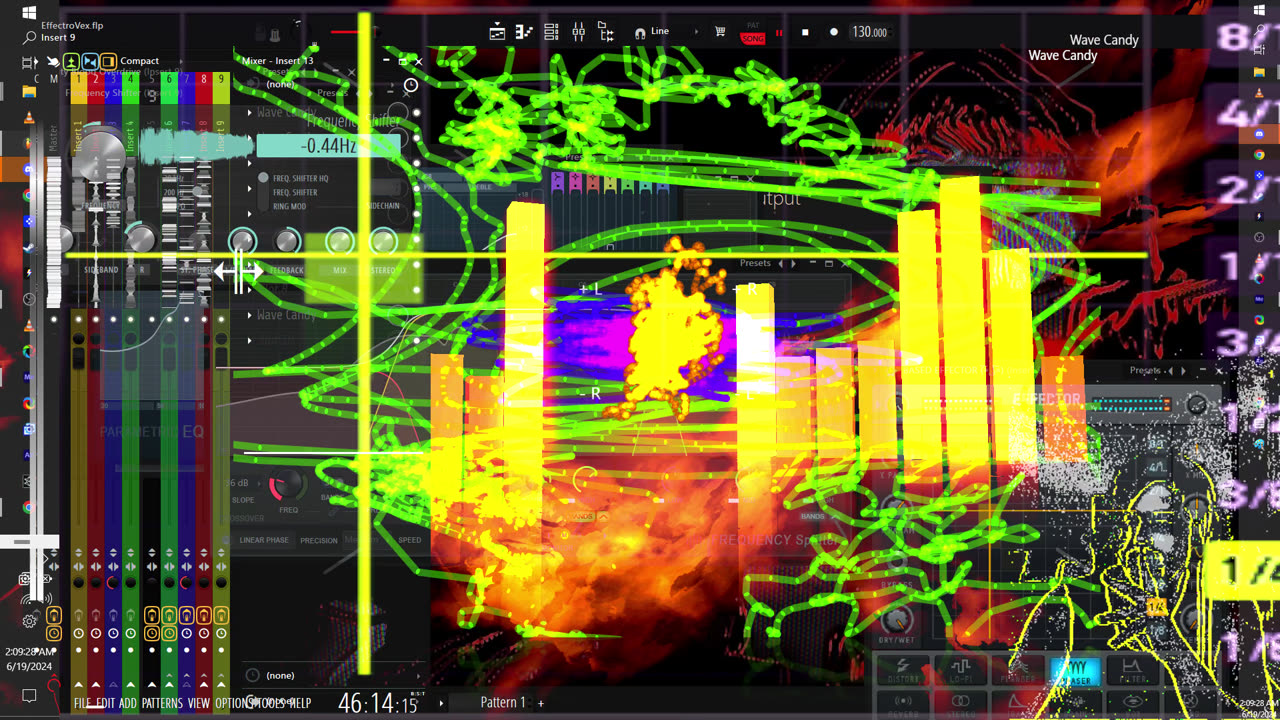Open the VIEW menu
This screenshot has width=1280, height=720.
199,703
